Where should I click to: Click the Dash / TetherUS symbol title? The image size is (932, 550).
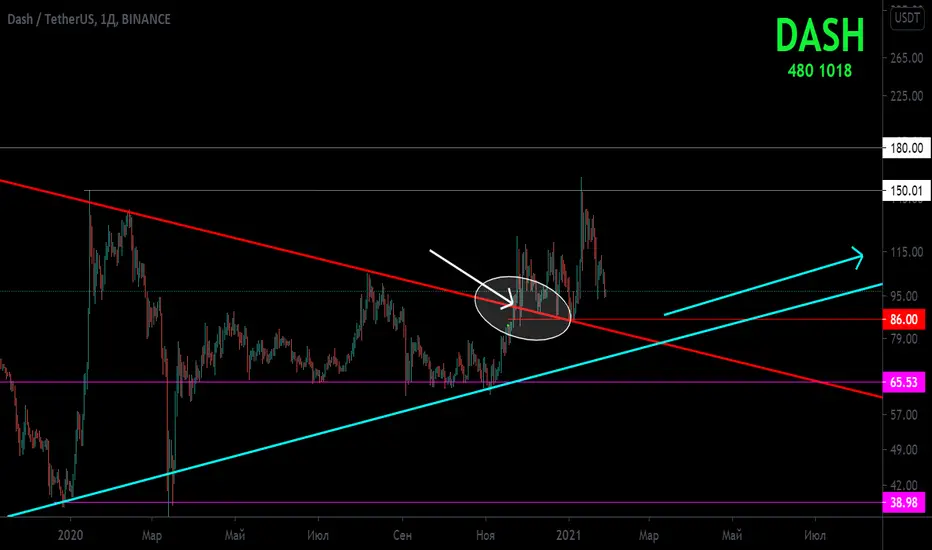89,20
